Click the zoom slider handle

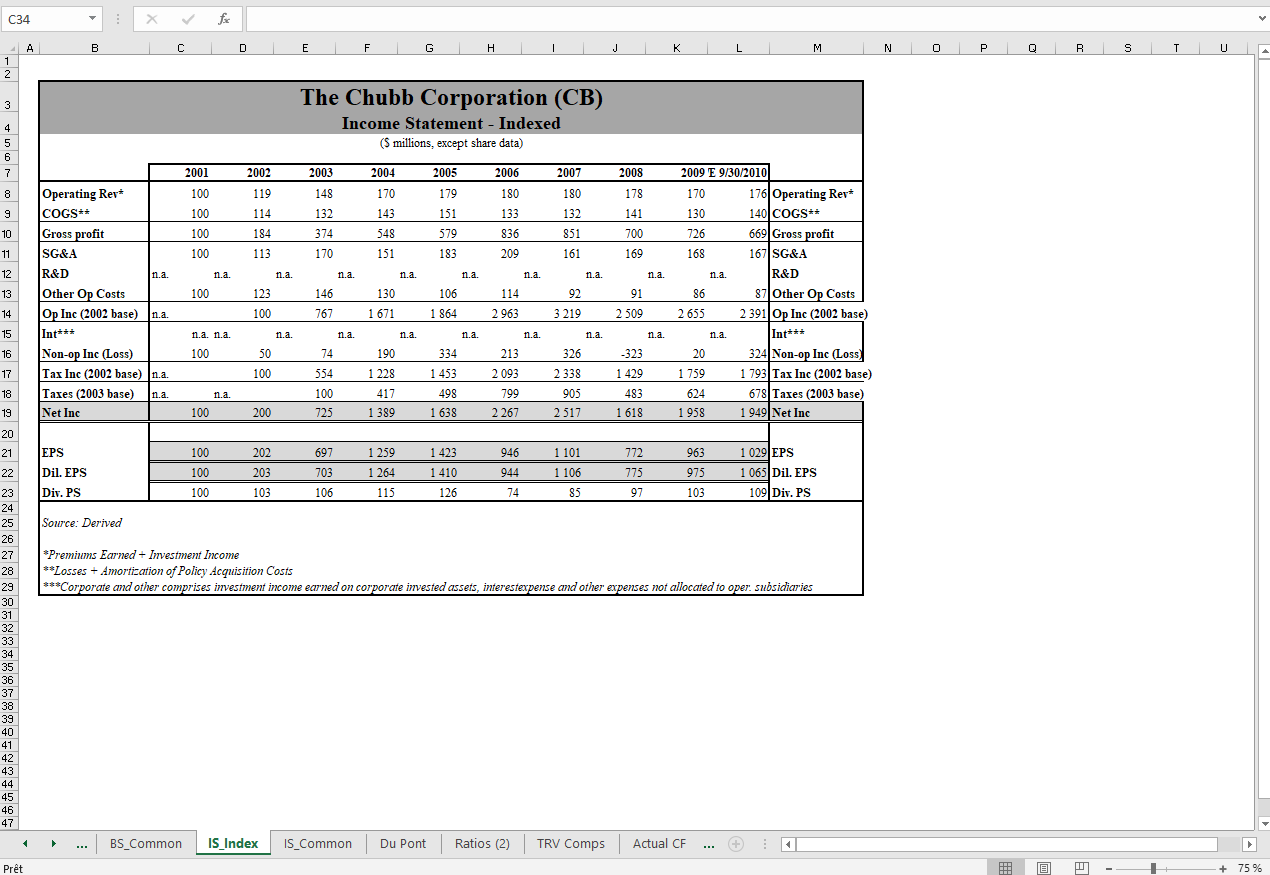[1154, 868]
